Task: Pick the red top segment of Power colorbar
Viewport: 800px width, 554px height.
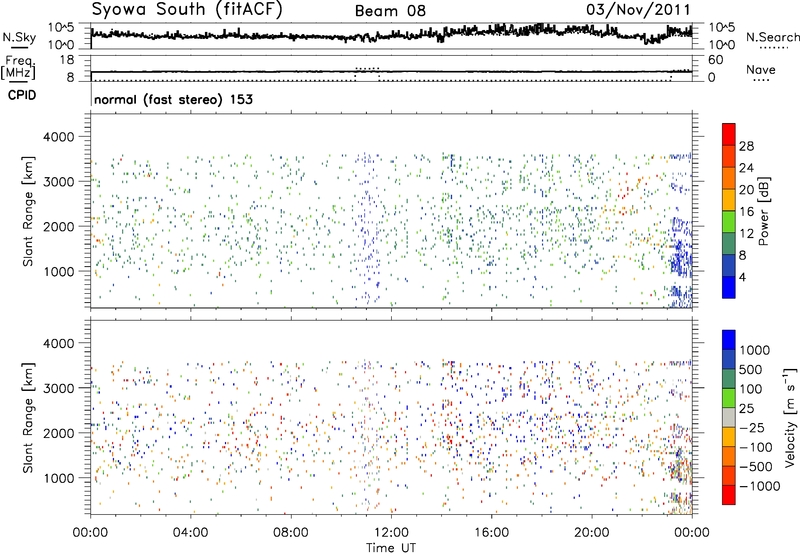Action: [x=729, y=134]
